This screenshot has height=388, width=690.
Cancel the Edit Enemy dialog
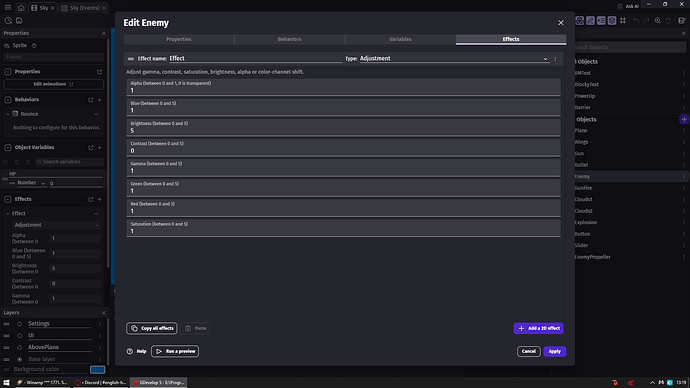coord(529,351)
